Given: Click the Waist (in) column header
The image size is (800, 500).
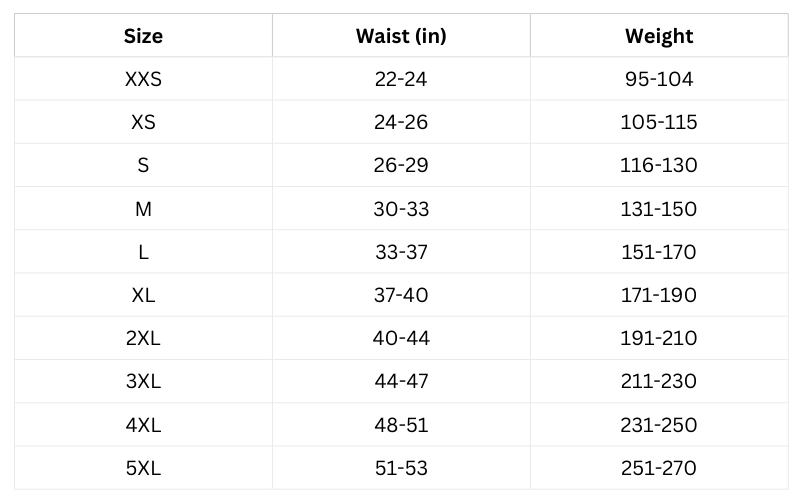Looking at the screenshot, I should point(400,36).
